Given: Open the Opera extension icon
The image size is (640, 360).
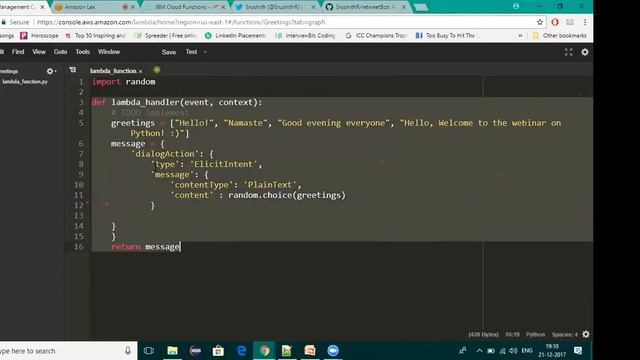Looking at the screenshot, I should (x=555, y=22).
